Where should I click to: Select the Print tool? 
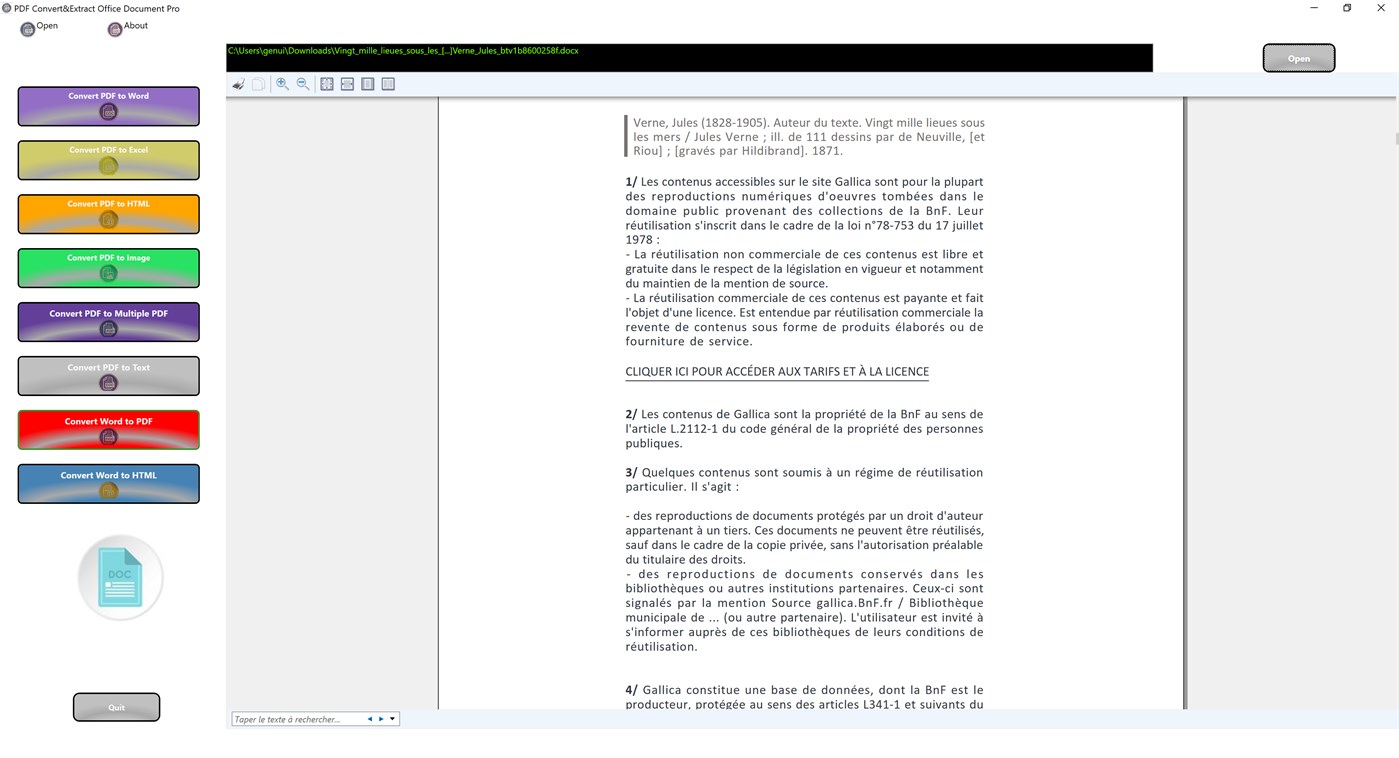238,84
